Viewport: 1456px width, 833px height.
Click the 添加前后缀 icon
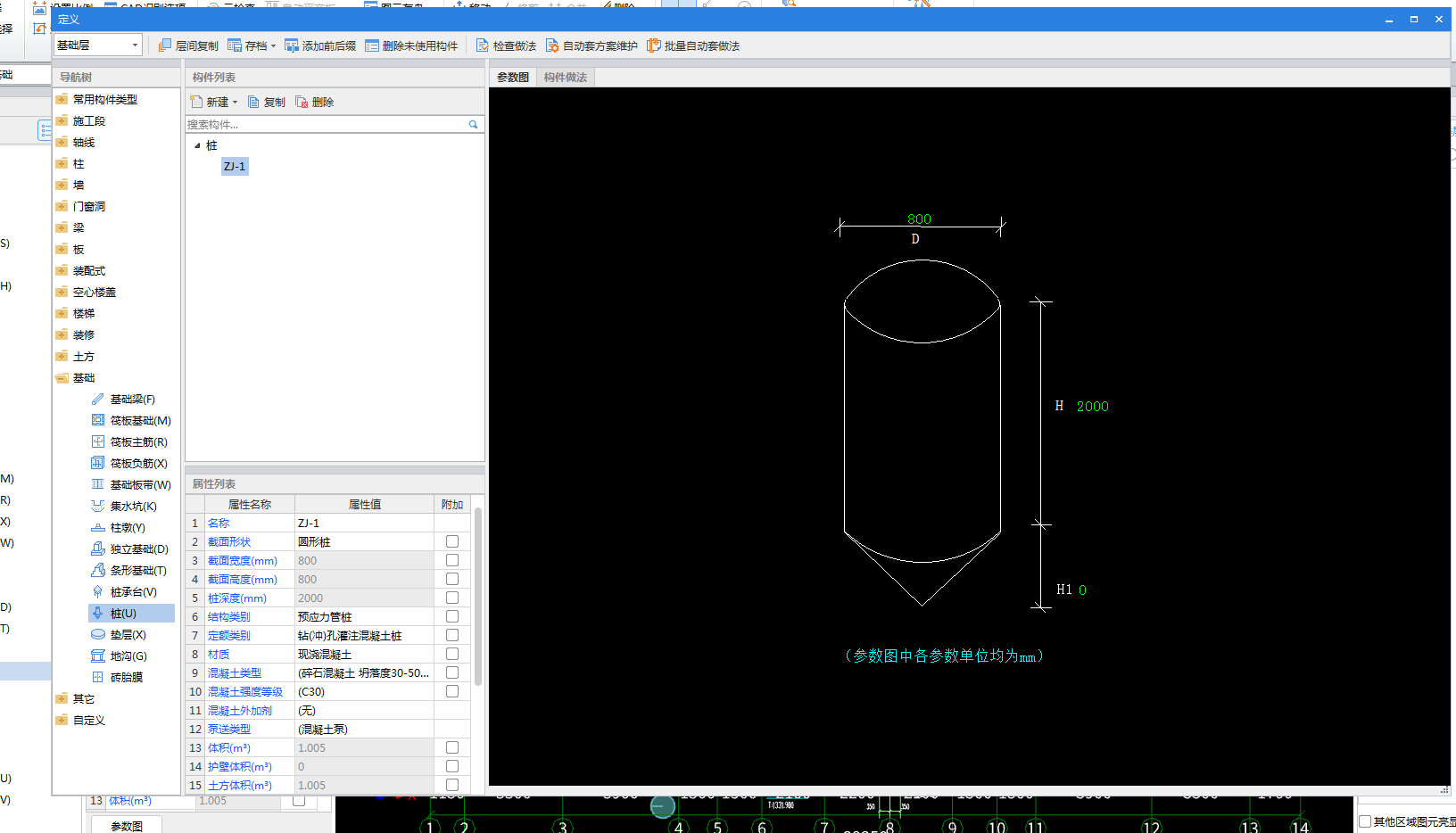tap(292, 45)
